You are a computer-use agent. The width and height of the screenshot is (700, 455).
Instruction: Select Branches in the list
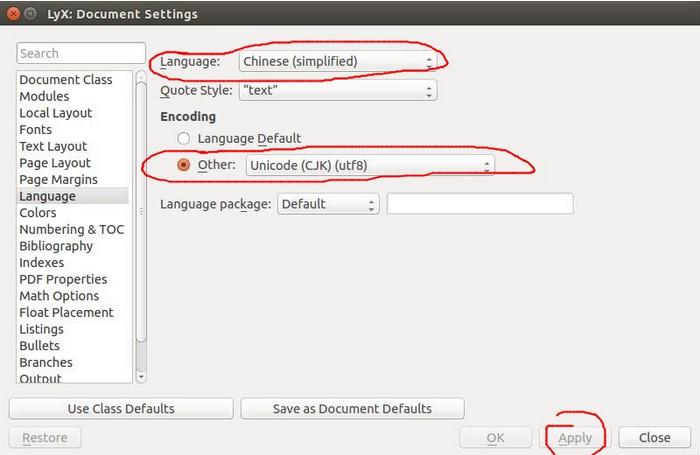click(46, 362)
